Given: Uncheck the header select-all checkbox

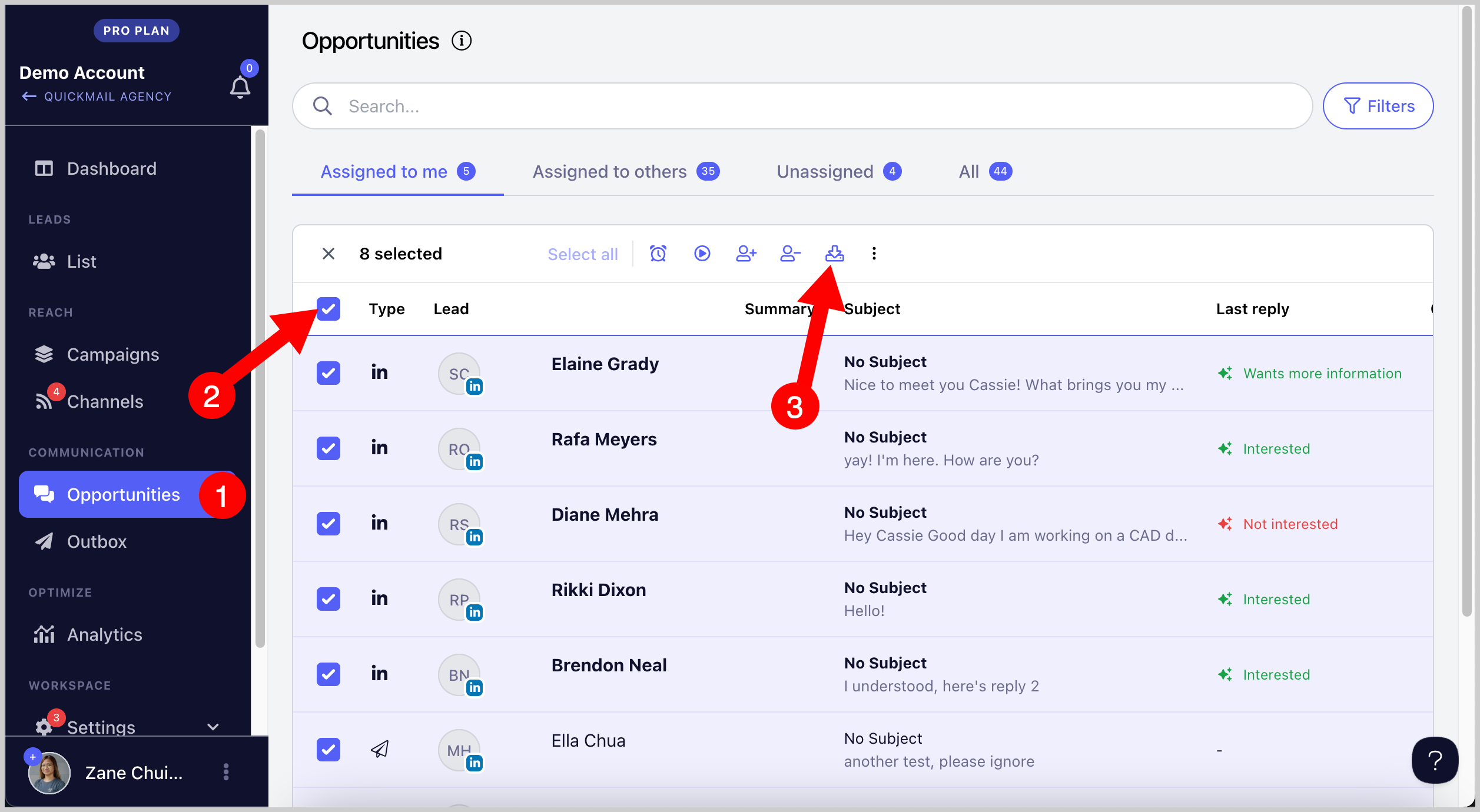Looking at the screenshot, I should [x=328, y=309].
